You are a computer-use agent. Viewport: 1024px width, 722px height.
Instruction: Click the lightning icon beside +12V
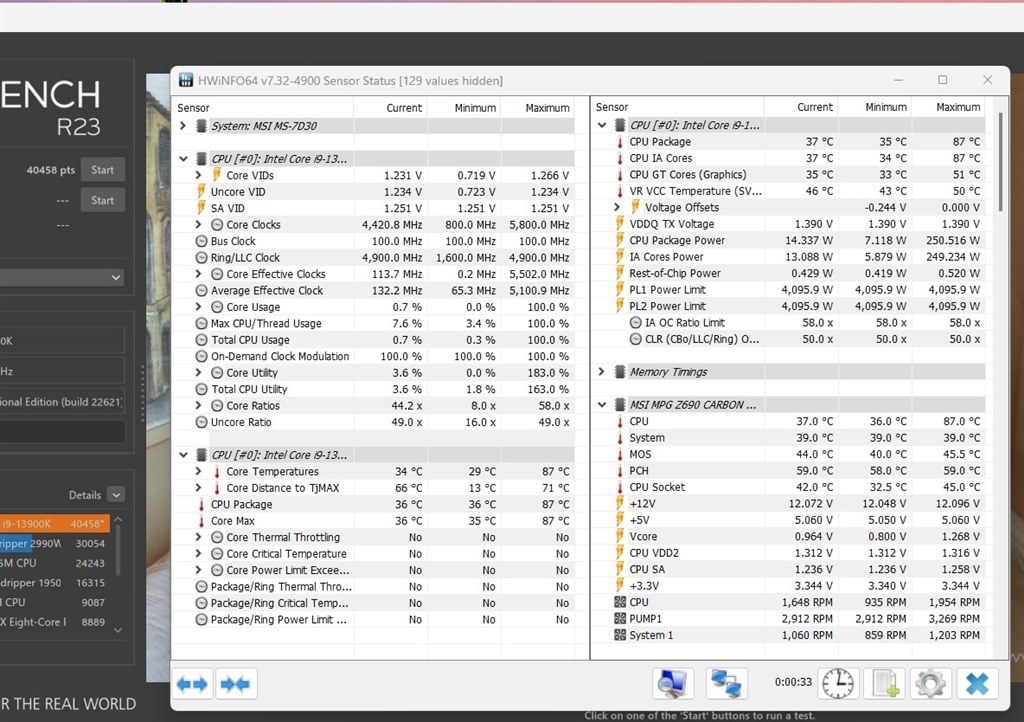tap(620, 503)
